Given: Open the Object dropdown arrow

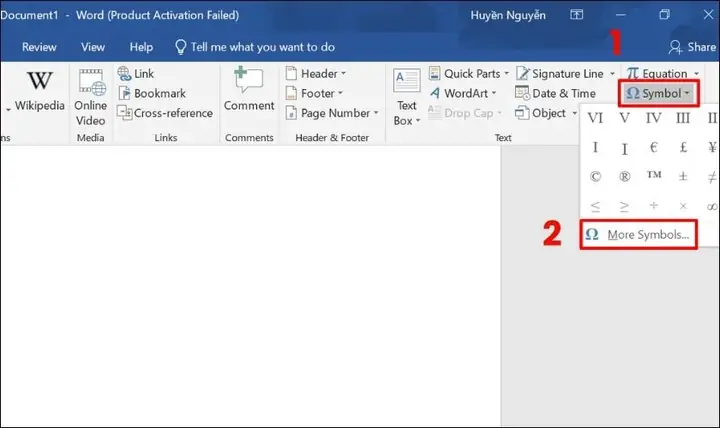Looking at the screenshot, I should click(574, 113).
